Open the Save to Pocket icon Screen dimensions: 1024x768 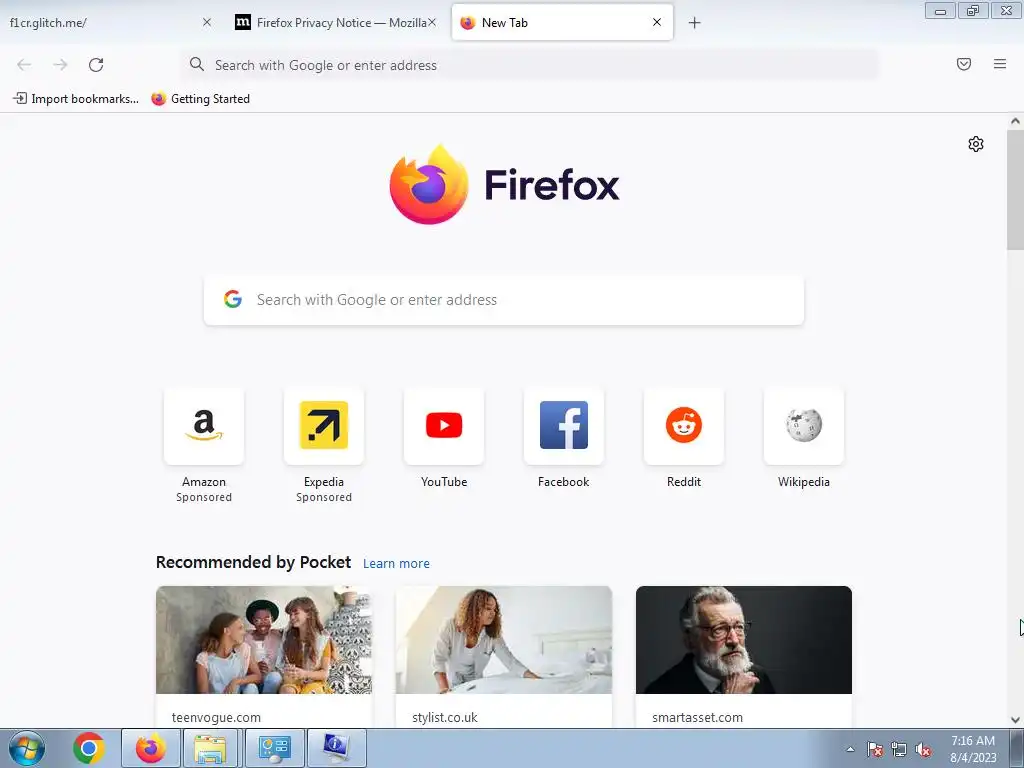point(963,64)
